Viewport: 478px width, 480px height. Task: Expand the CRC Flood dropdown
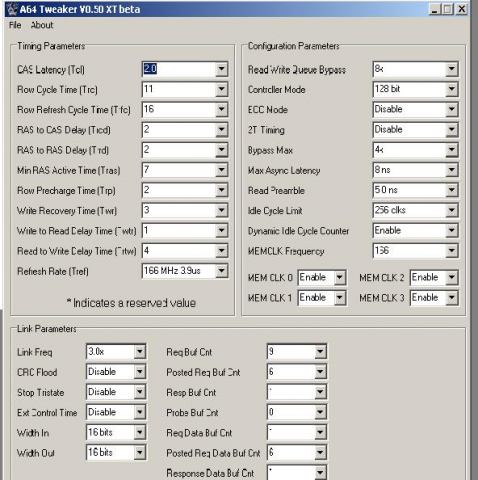pyautogui.click(x=139, y=372)
